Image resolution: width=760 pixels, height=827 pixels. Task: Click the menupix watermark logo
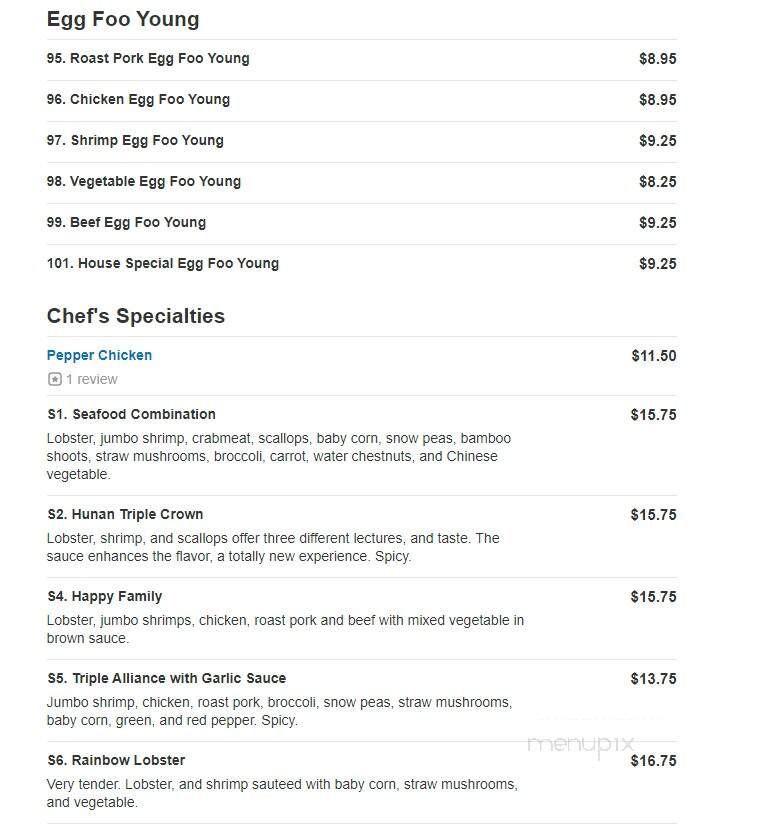581,744
